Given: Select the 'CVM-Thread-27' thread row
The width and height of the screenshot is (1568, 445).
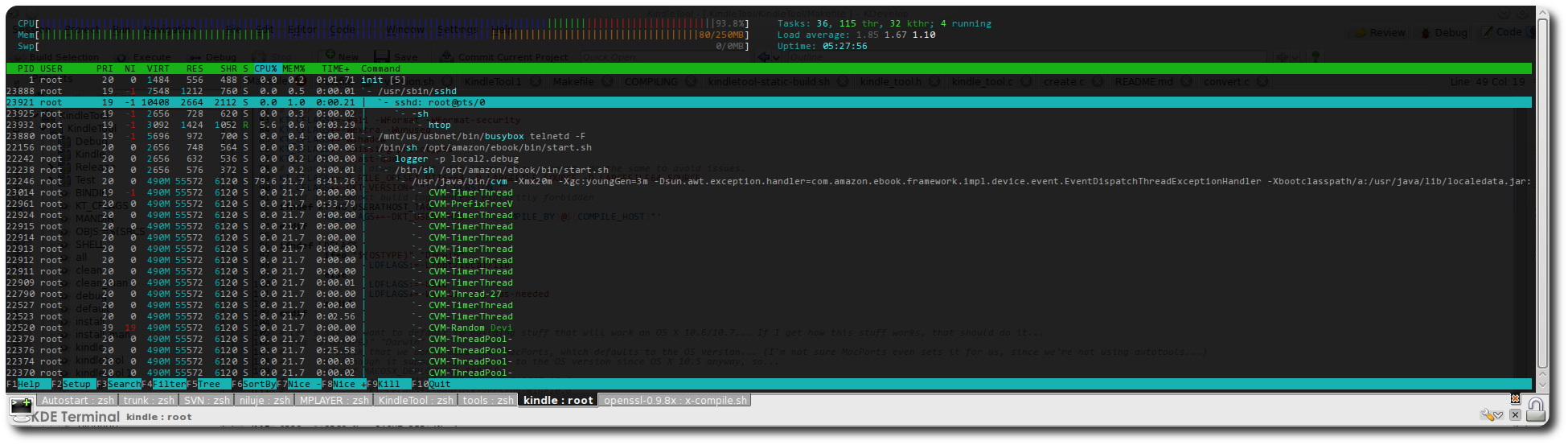Looking at the screenshot, I should [769, 294].
